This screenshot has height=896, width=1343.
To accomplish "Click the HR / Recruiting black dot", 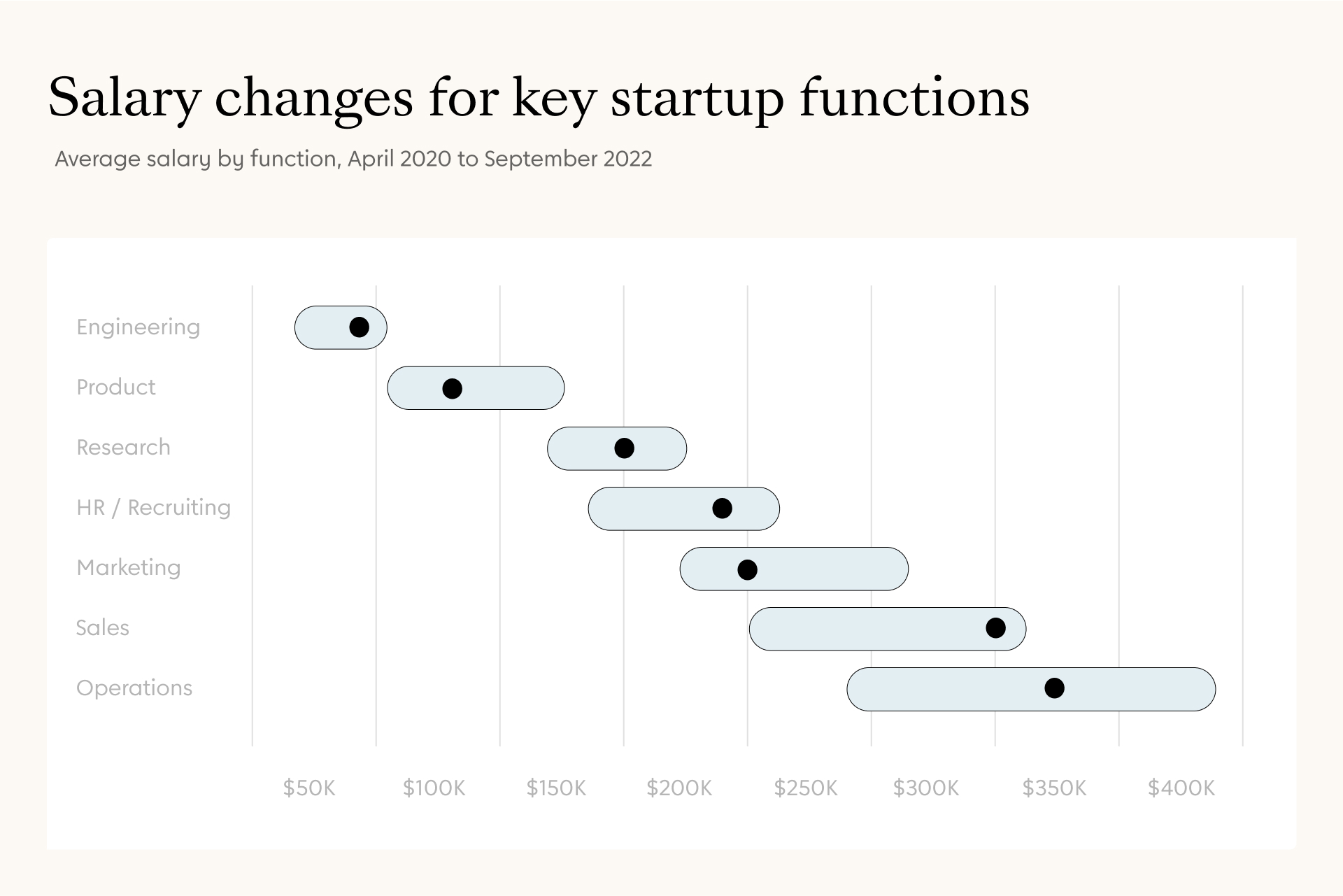I will tap(722, 509).
